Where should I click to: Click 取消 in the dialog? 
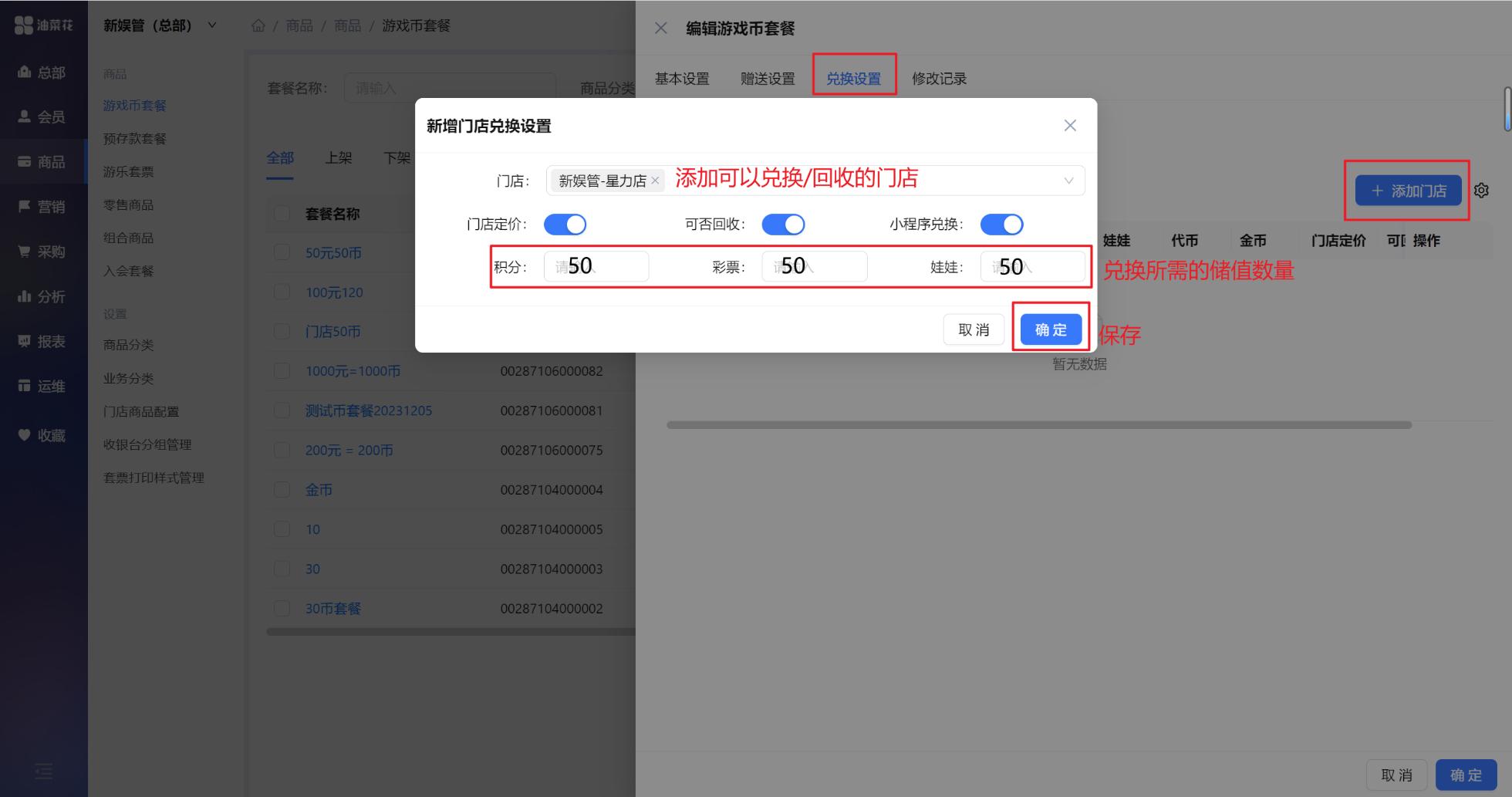[x=974, y=329]
